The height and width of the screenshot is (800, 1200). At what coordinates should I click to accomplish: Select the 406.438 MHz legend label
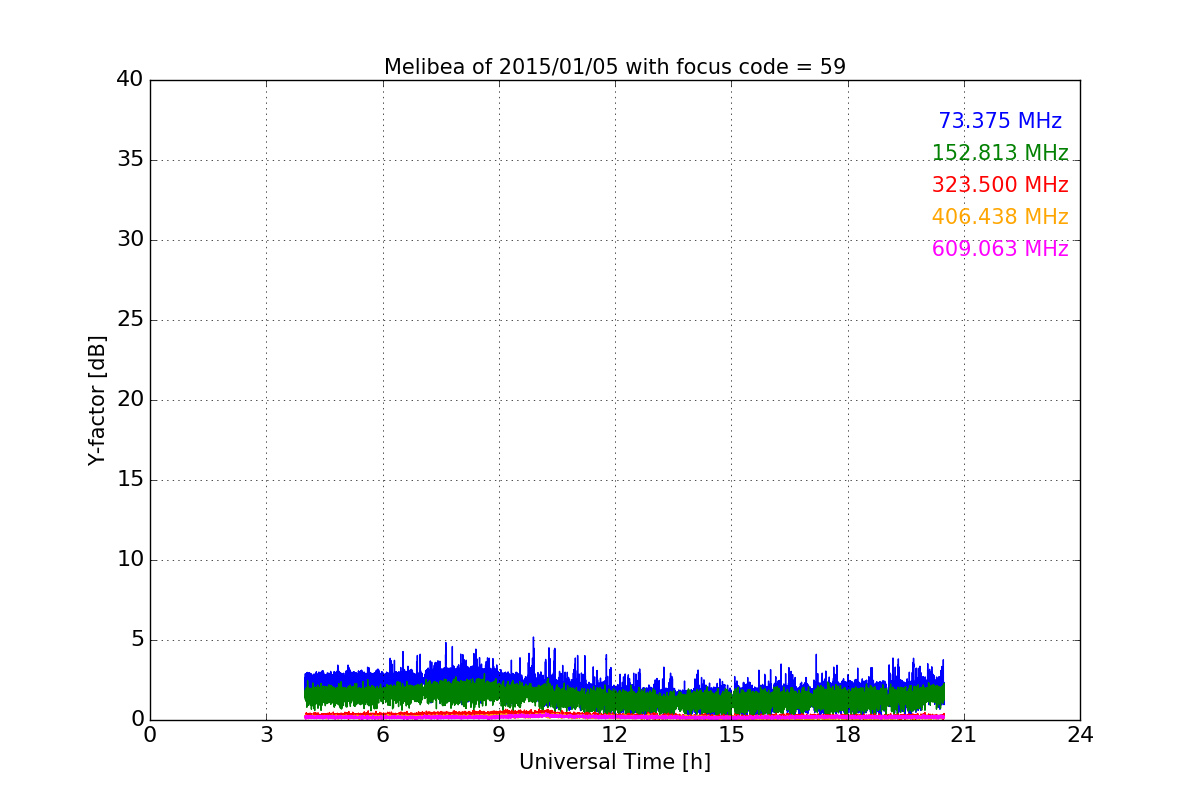click(1000, 217)
